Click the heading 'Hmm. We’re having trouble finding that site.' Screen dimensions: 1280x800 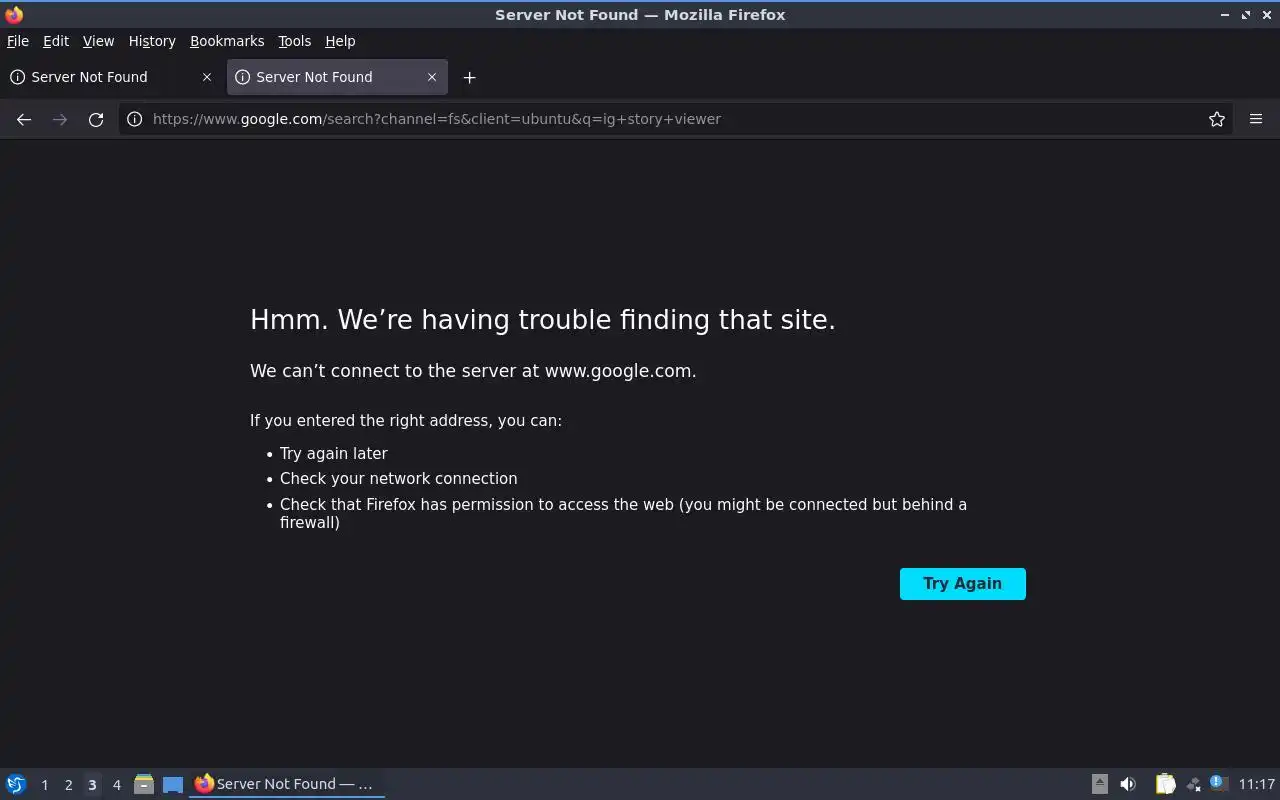(543, 320)
